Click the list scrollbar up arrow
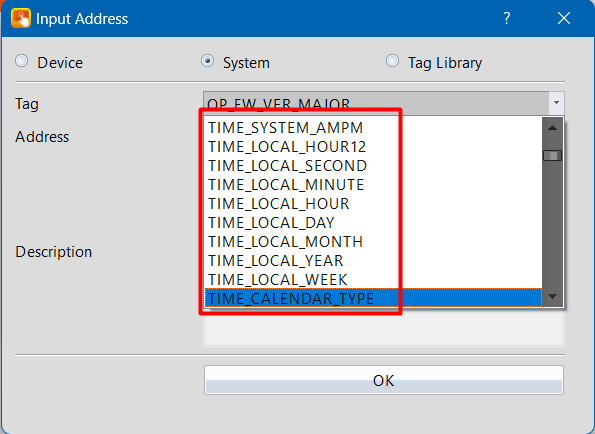The height and width of the screenshot is (434, 595). coord(552,128)
